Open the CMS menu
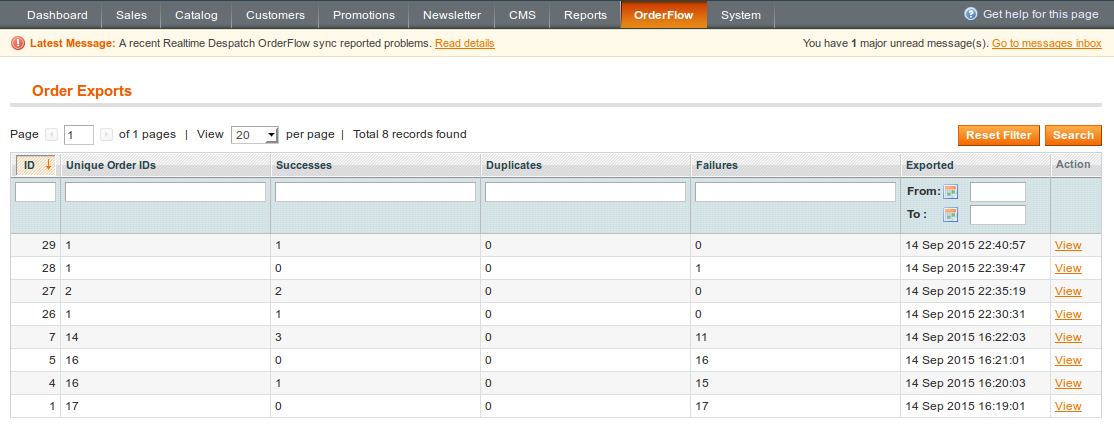Screen dimensions: 1114x435 coord(522,15)
